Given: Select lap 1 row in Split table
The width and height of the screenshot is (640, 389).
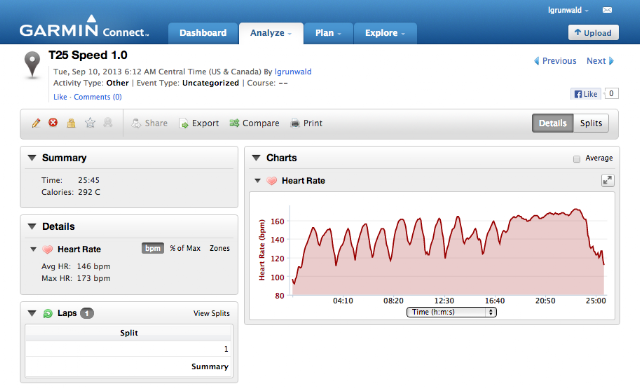Looking at the screenshot, I should point(129,349).
